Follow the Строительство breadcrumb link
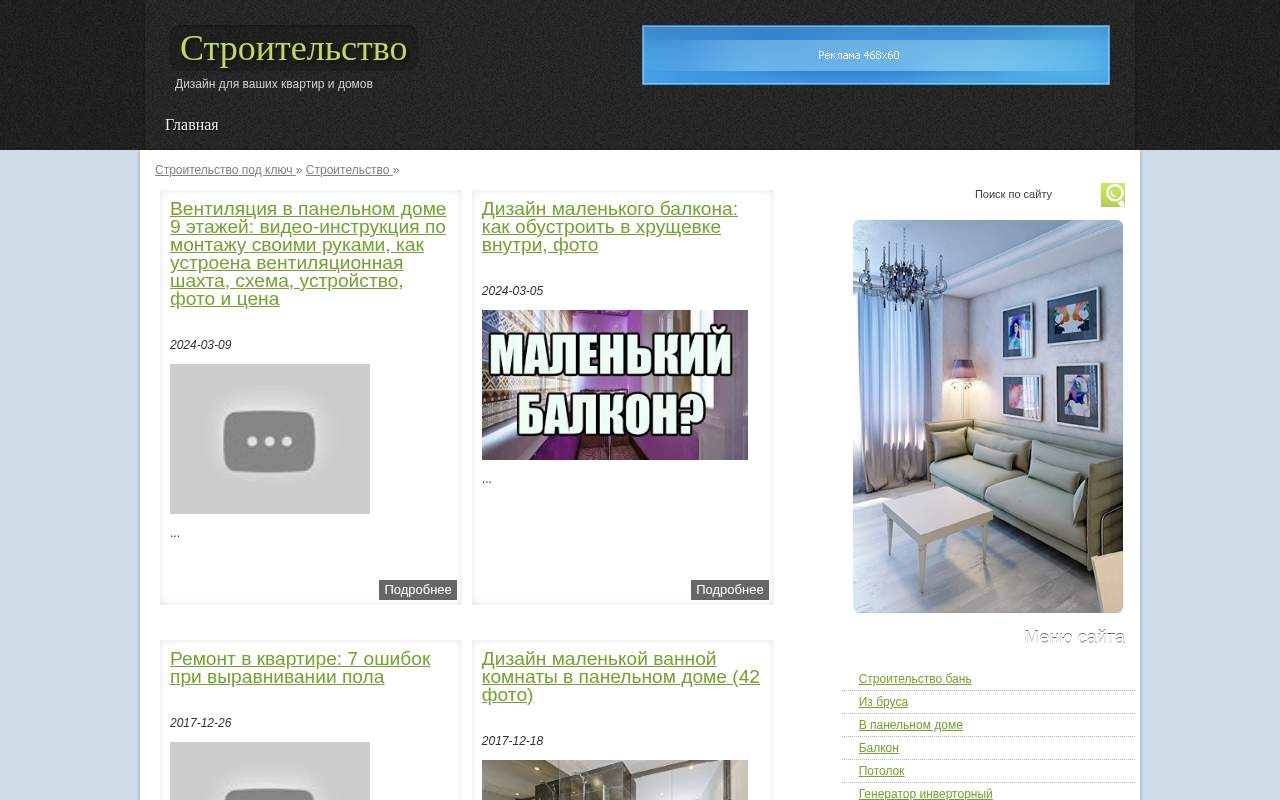Viewport: 1280px width, 800px height. [x=348, y=170]
